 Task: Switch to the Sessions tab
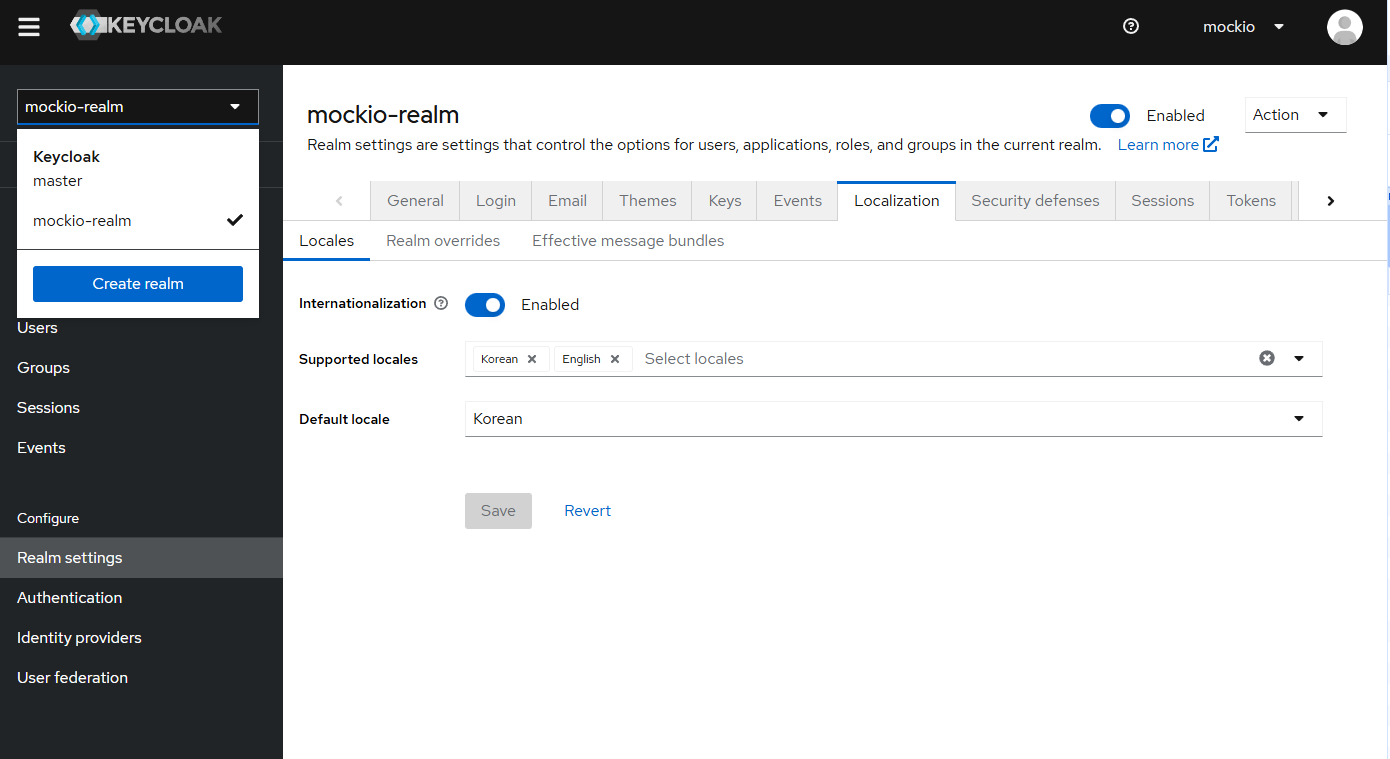pos(1162,201)
